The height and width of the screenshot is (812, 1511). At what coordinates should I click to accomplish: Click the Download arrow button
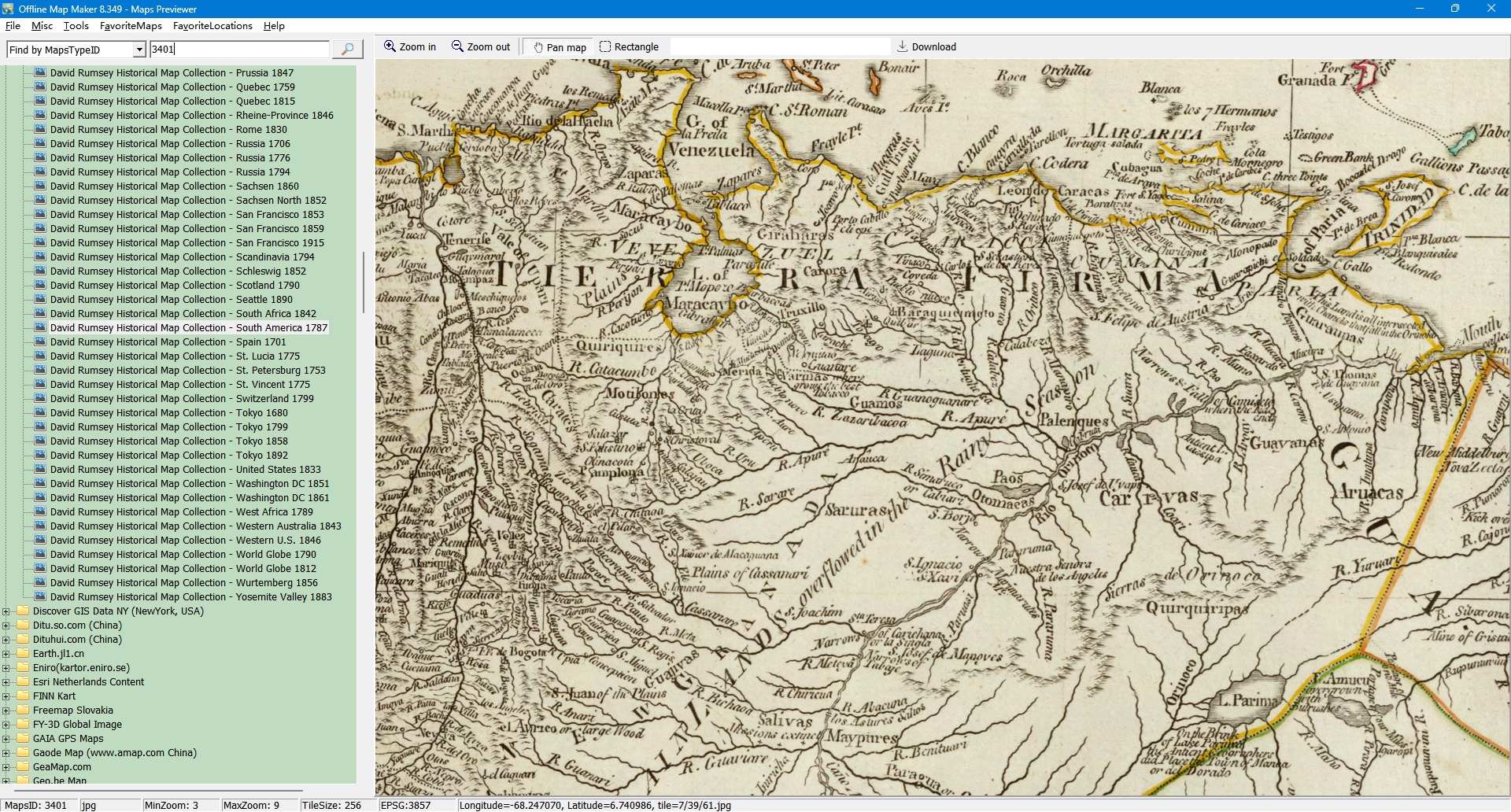pyautogui.click(x=926, y=47)
